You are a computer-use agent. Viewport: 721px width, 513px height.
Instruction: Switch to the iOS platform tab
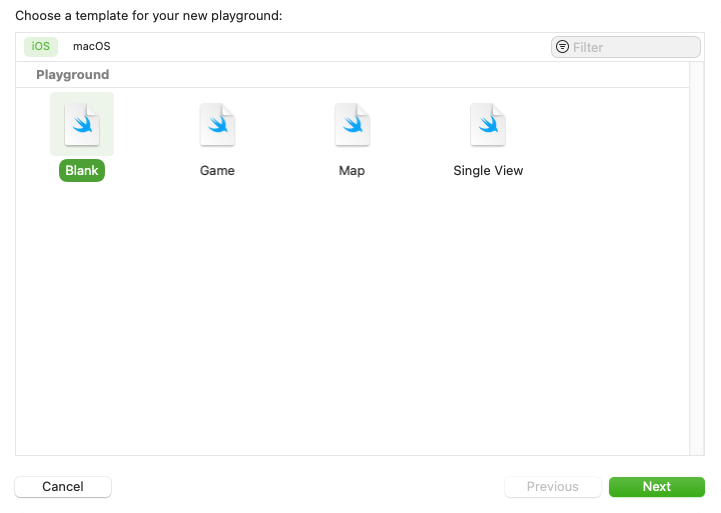tap(41, 46)
